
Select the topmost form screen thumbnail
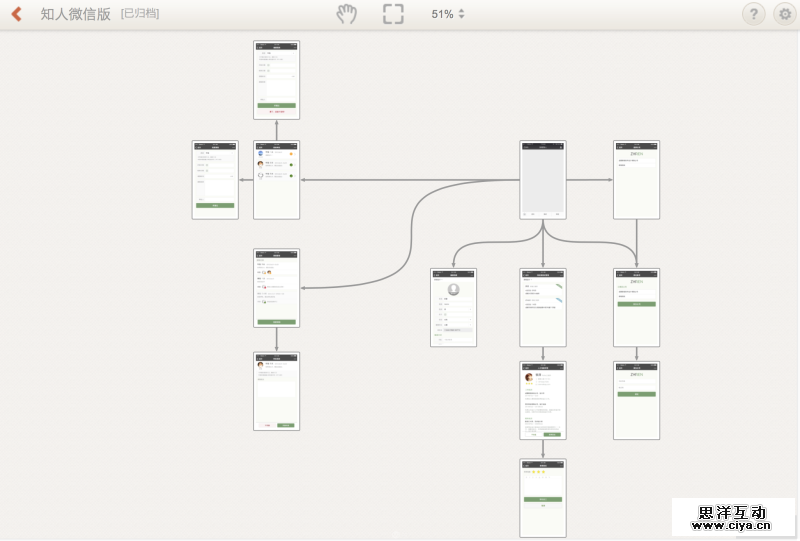pyautogui.click(x=277, y=80)
